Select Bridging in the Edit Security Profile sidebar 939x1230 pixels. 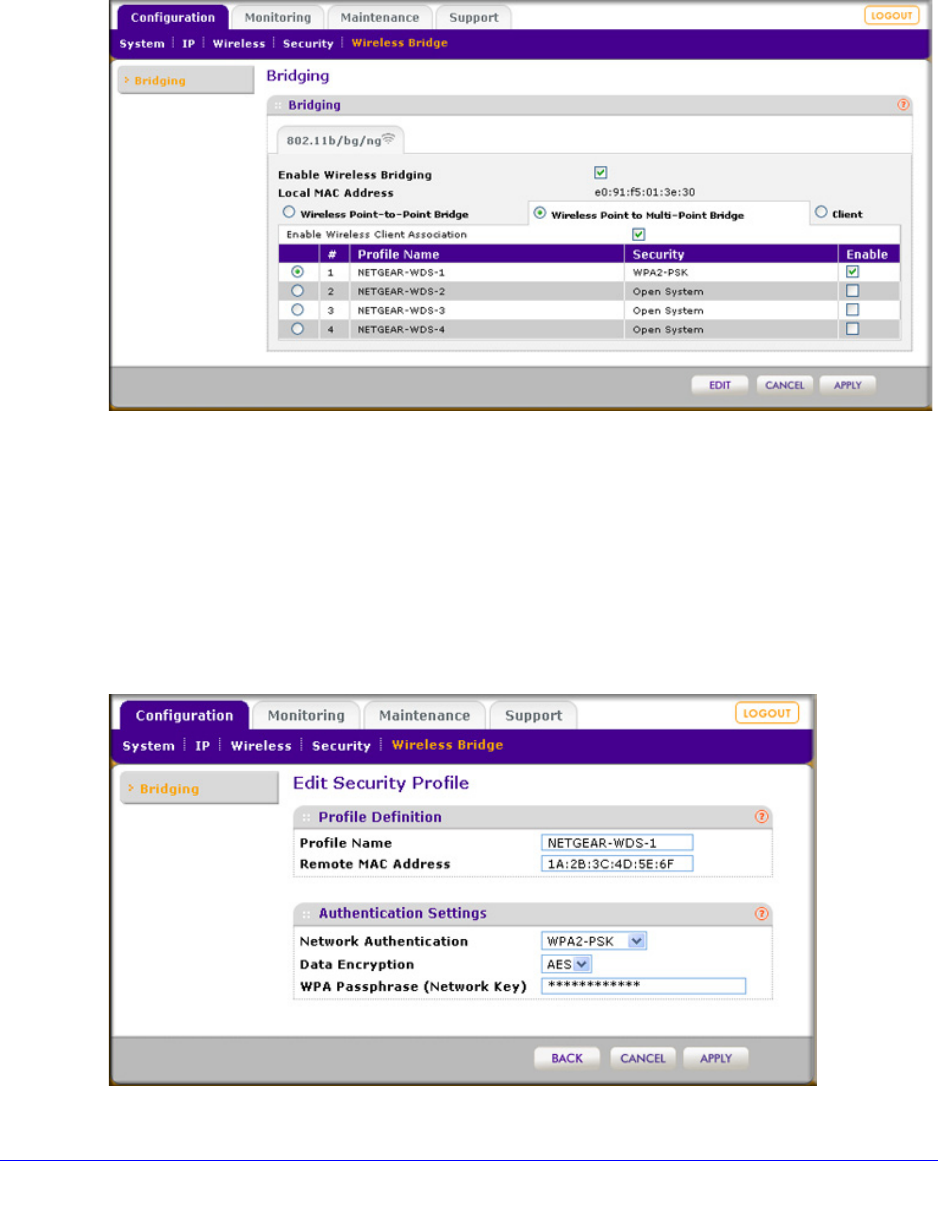[198, 789]
